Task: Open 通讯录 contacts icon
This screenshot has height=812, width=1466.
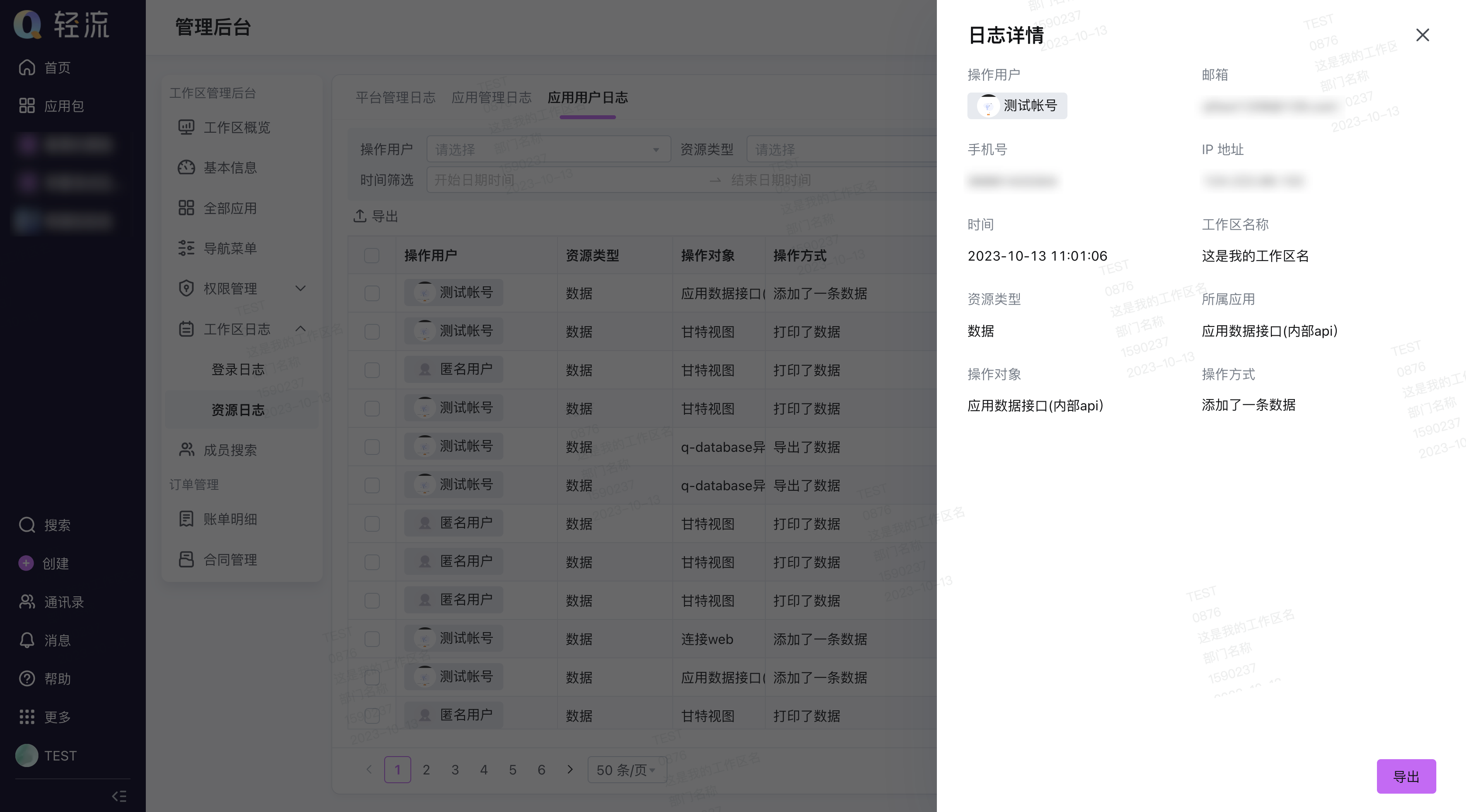Action: pyautogui.click(x=27, y=602)
